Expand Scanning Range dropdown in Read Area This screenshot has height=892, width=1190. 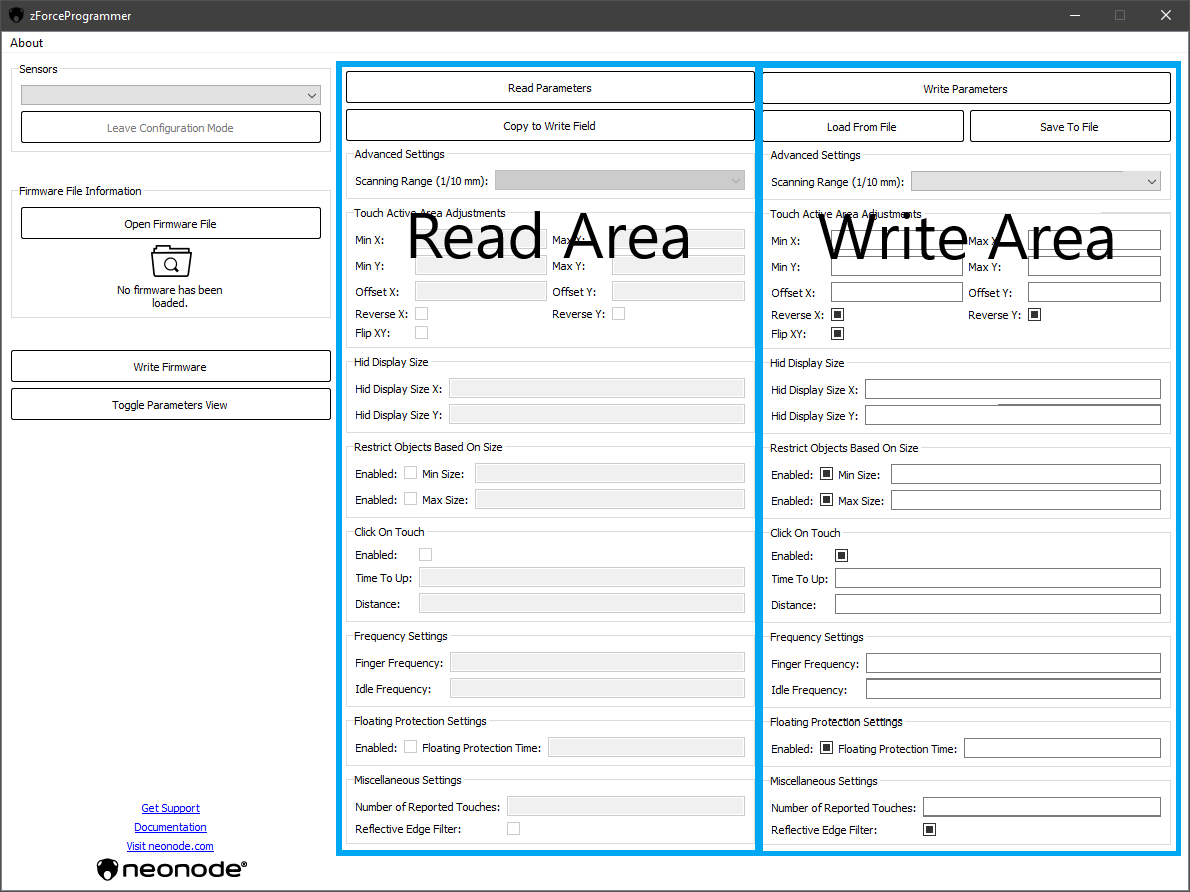pyautogui.click(x=620, y=181)
